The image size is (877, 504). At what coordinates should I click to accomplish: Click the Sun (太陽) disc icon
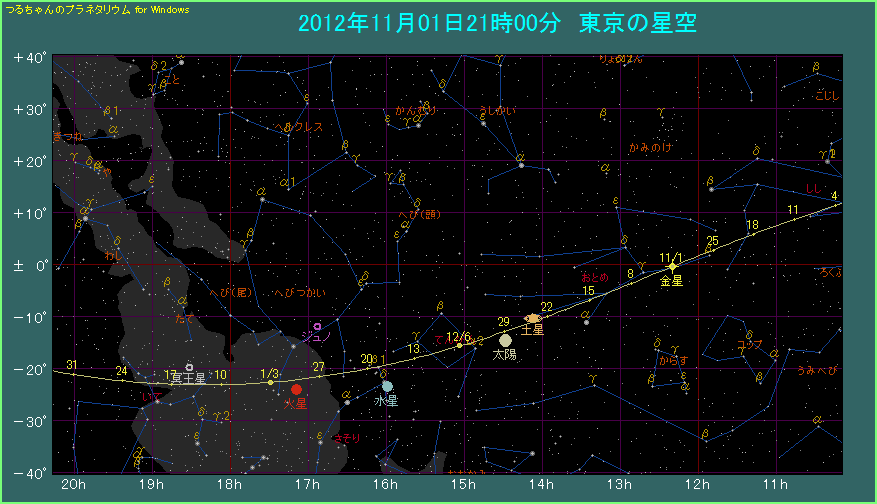click(505, 340)
